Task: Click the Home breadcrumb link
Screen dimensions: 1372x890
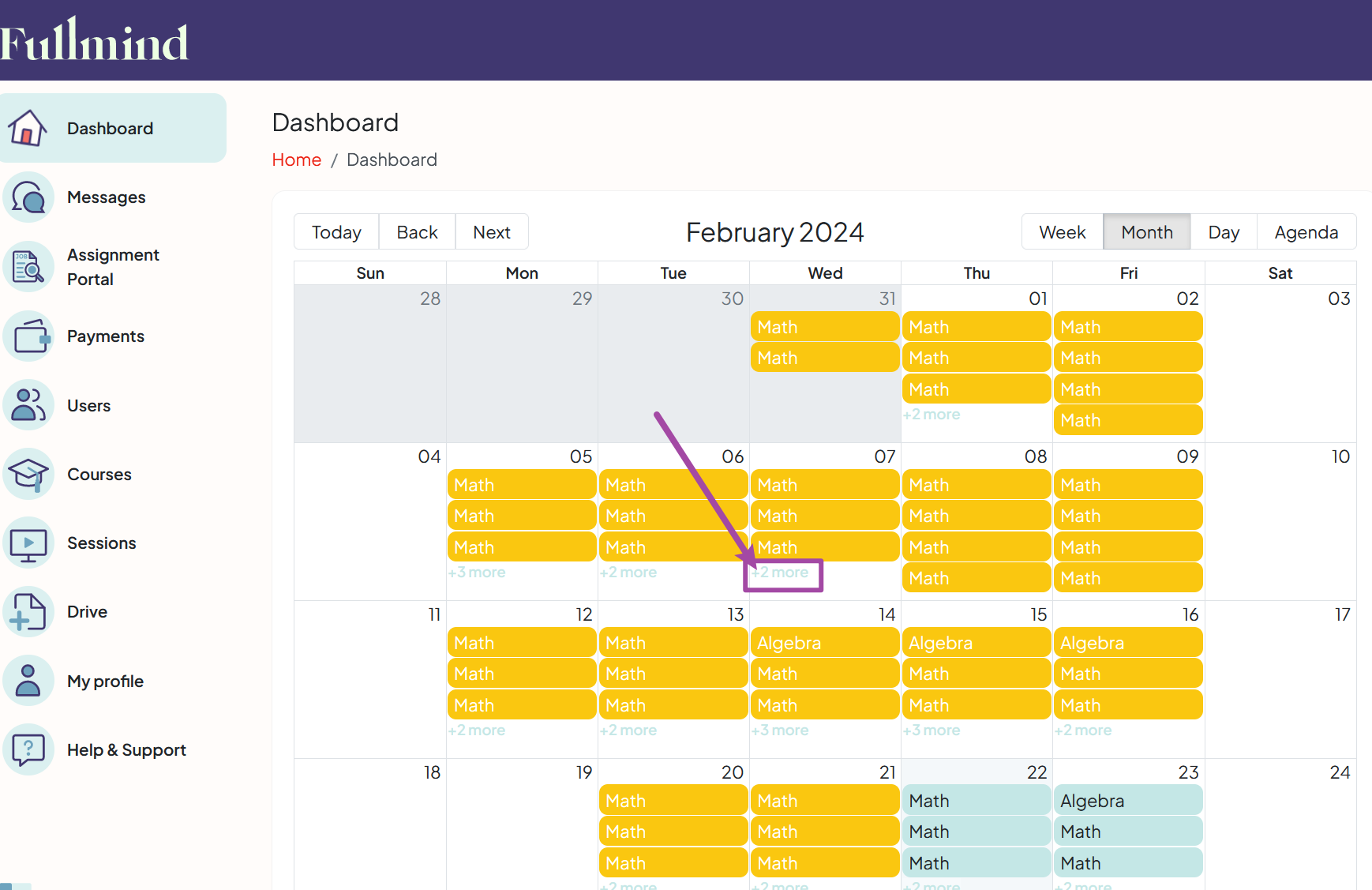Action: pyautogui.click(x=296, y=160)
